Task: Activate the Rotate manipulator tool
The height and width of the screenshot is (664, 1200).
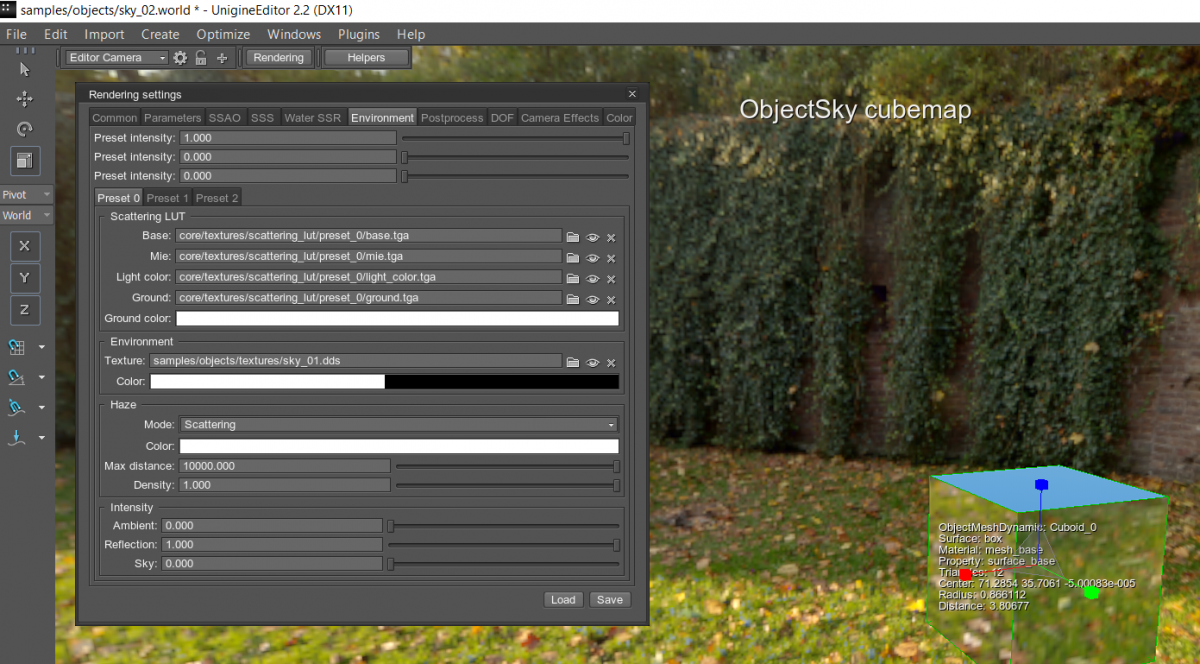Action: (25, 129)
